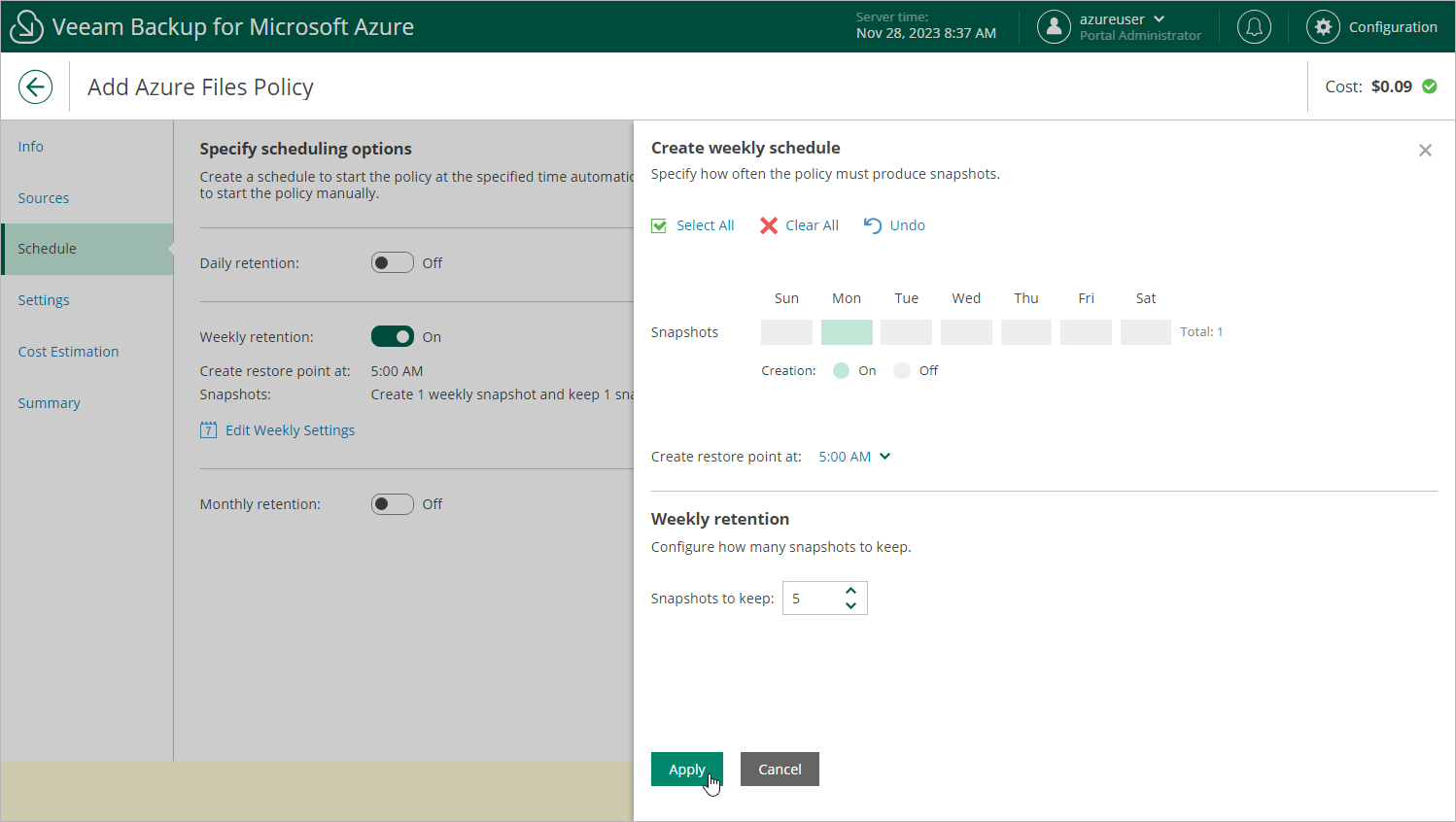The height and width of the screenshot is (822, 1456).
Task: Click the green cost status check icon
Action: 1430,86
